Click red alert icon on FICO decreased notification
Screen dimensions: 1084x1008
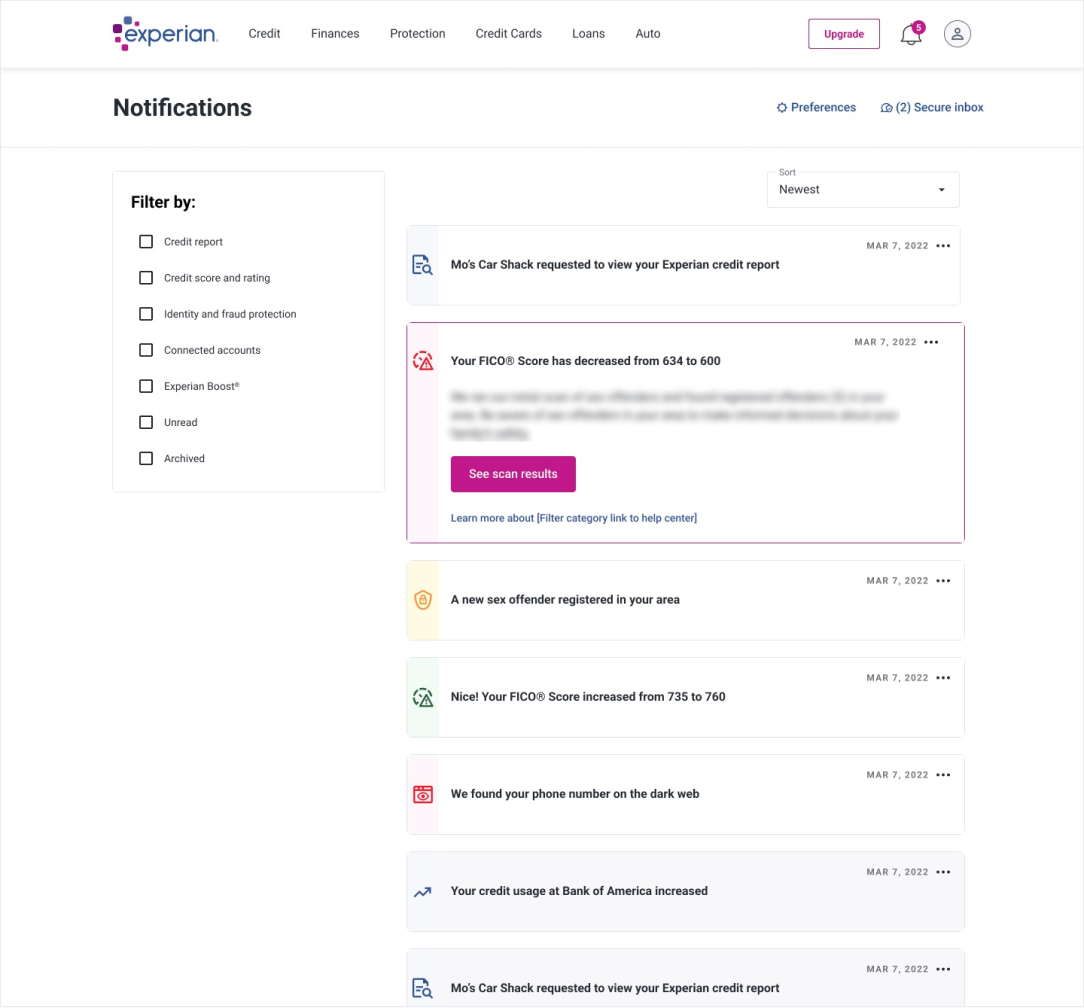point(422,361)
